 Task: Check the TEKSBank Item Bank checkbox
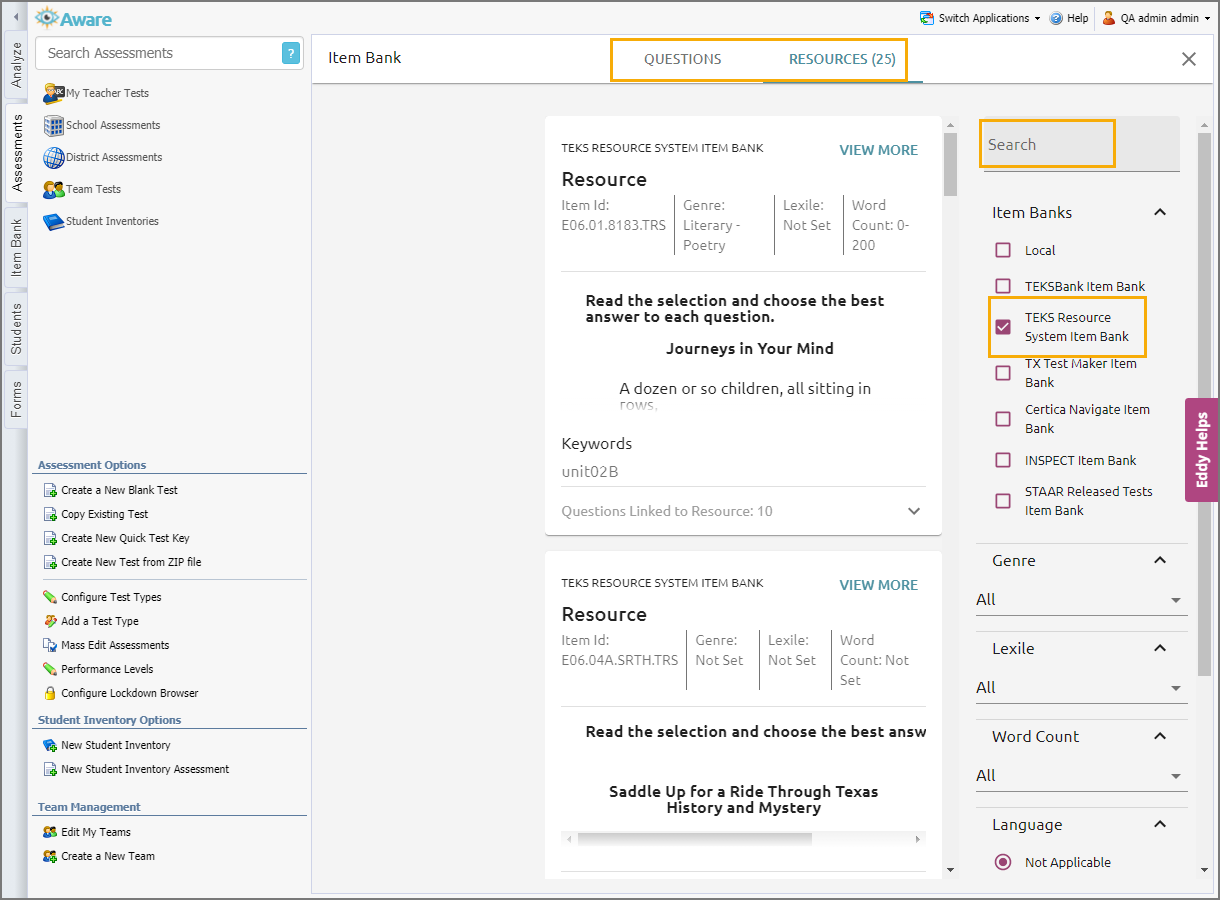pyautogui.click(x=1003, y=286)
